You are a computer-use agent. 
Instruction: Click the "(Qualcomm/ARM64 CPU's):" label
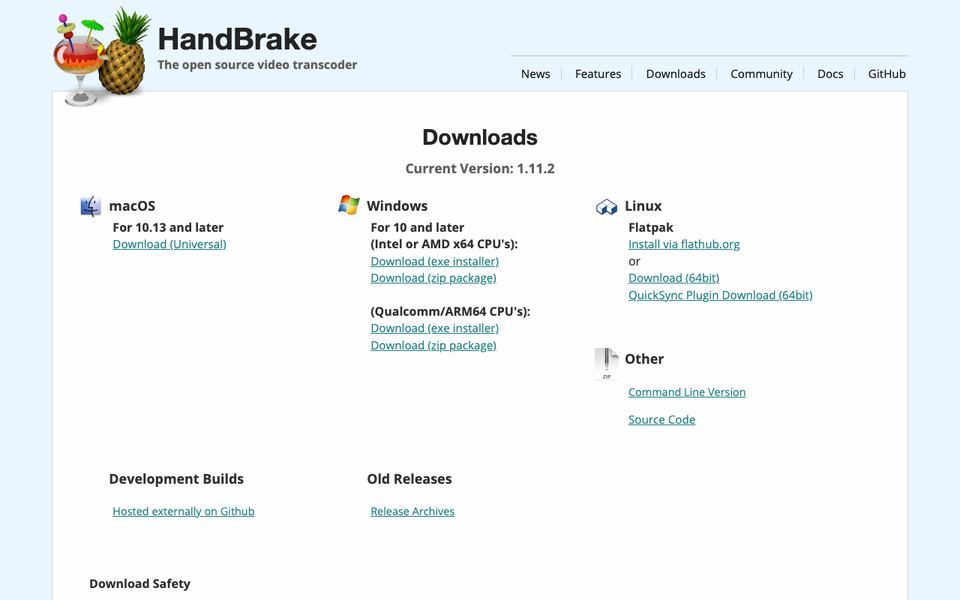click(x=451, y=312)
